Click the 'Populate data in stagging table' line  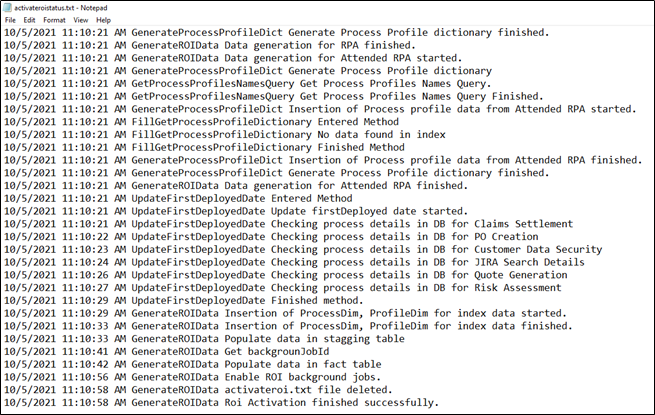point(204,339)
